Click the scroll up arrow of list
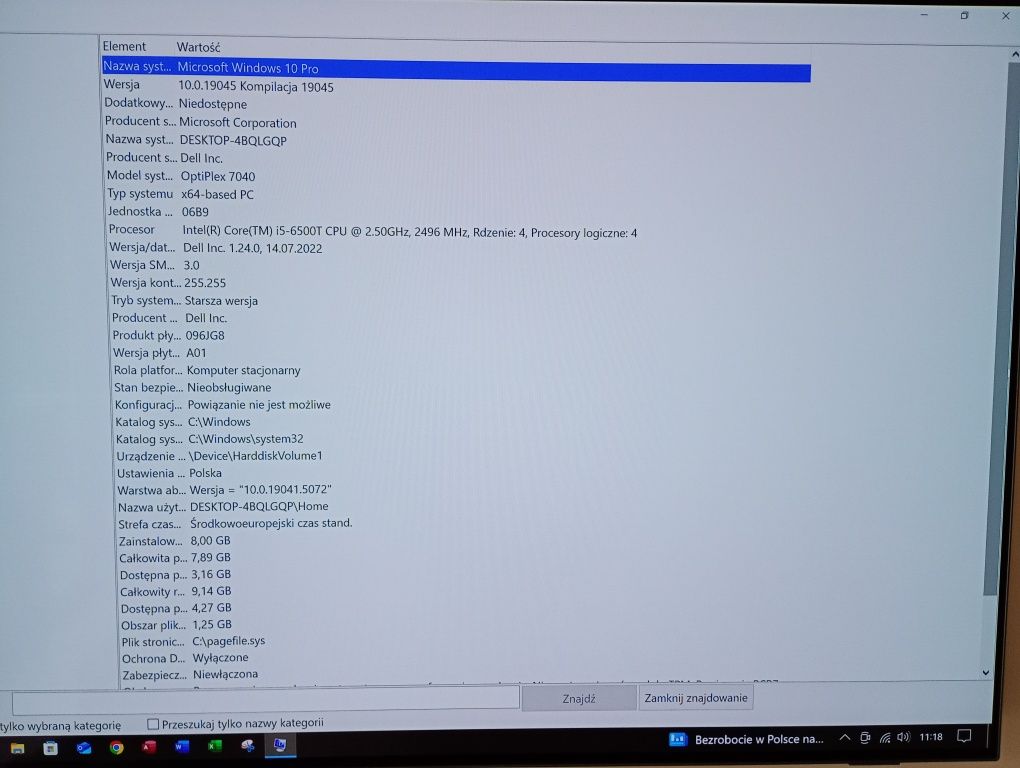This screenshot has height=768, width=1020. pos(1014,55)
